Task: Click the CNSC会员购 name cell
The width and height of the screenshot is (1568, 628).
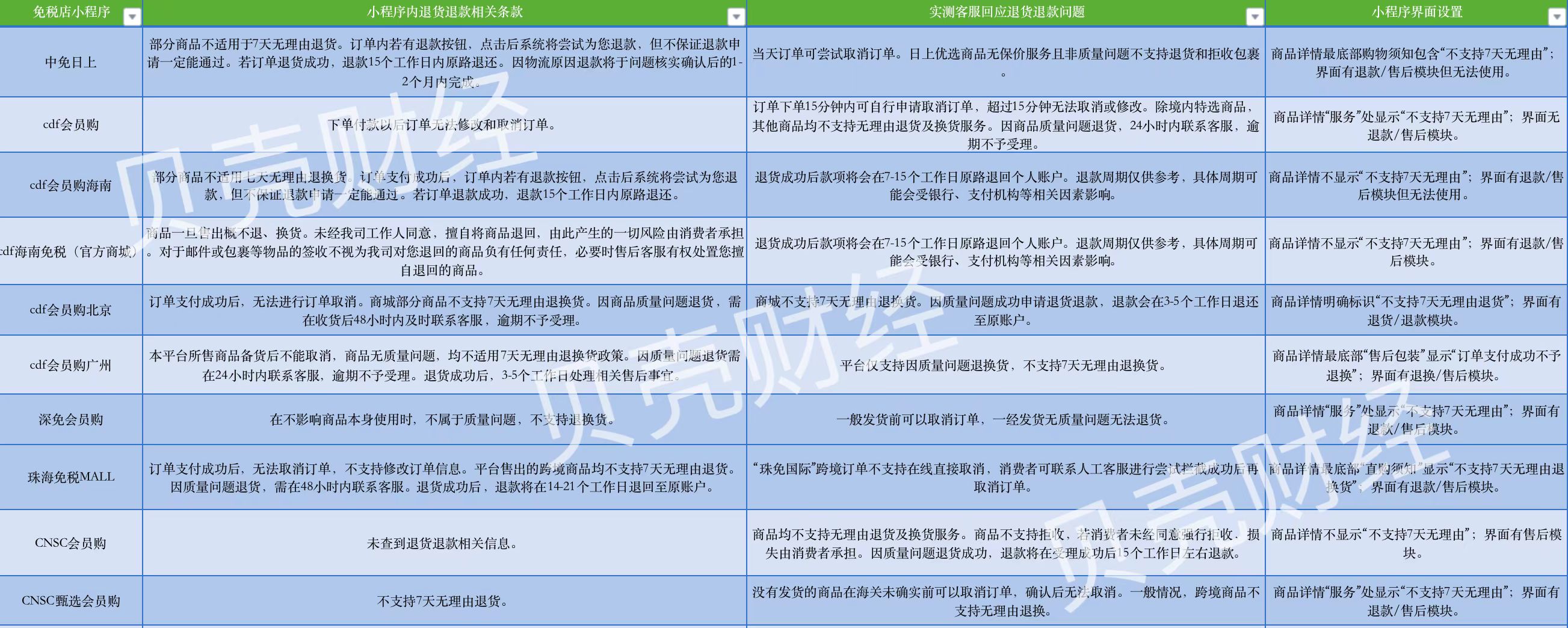Action: click(70, 543)
